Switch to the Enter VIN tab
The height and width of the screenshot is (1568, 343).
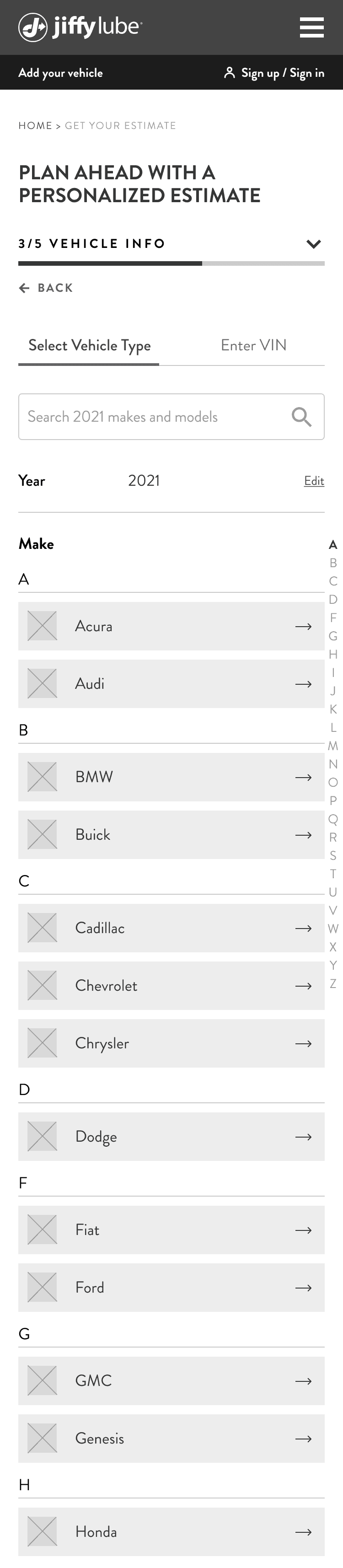pos(253,345)
